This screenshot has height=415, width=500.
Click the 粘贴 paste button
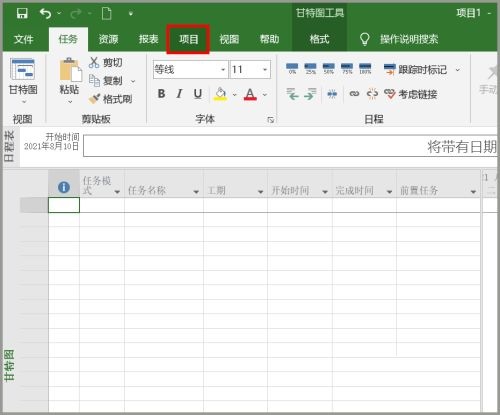point(70,80)
